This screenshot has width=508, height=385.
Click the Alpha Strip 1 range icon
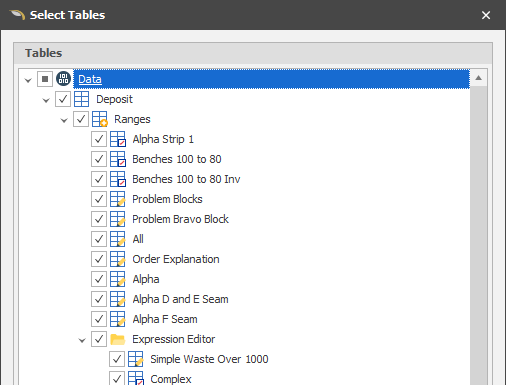click(118, 139)
